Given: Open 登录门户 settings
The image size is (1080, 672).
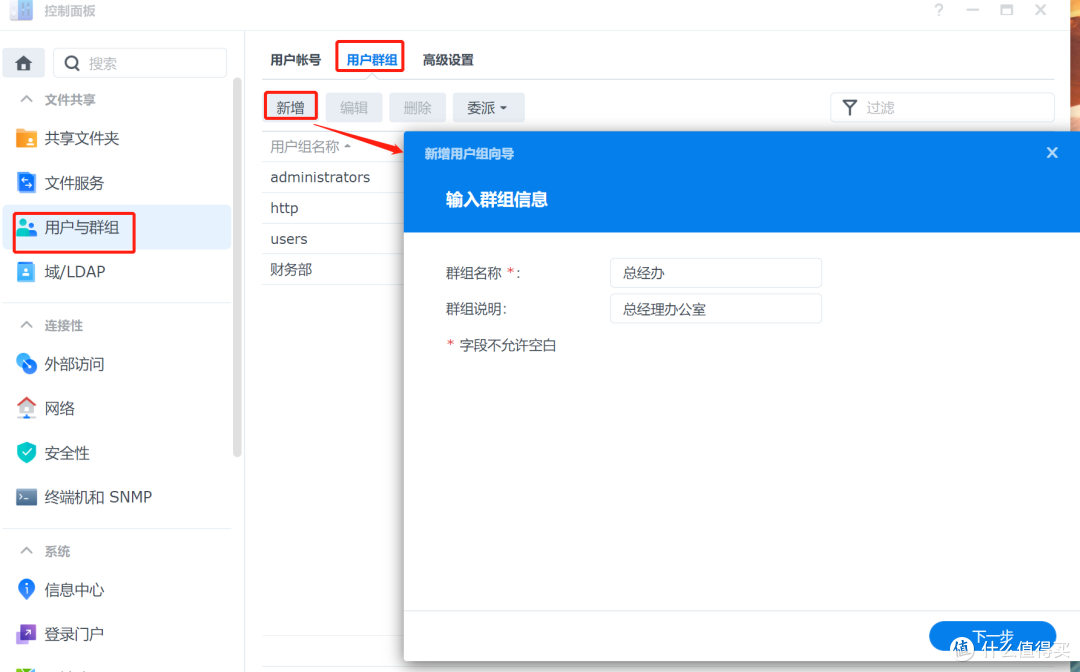Looking at the screenshot, I should 74,634.
